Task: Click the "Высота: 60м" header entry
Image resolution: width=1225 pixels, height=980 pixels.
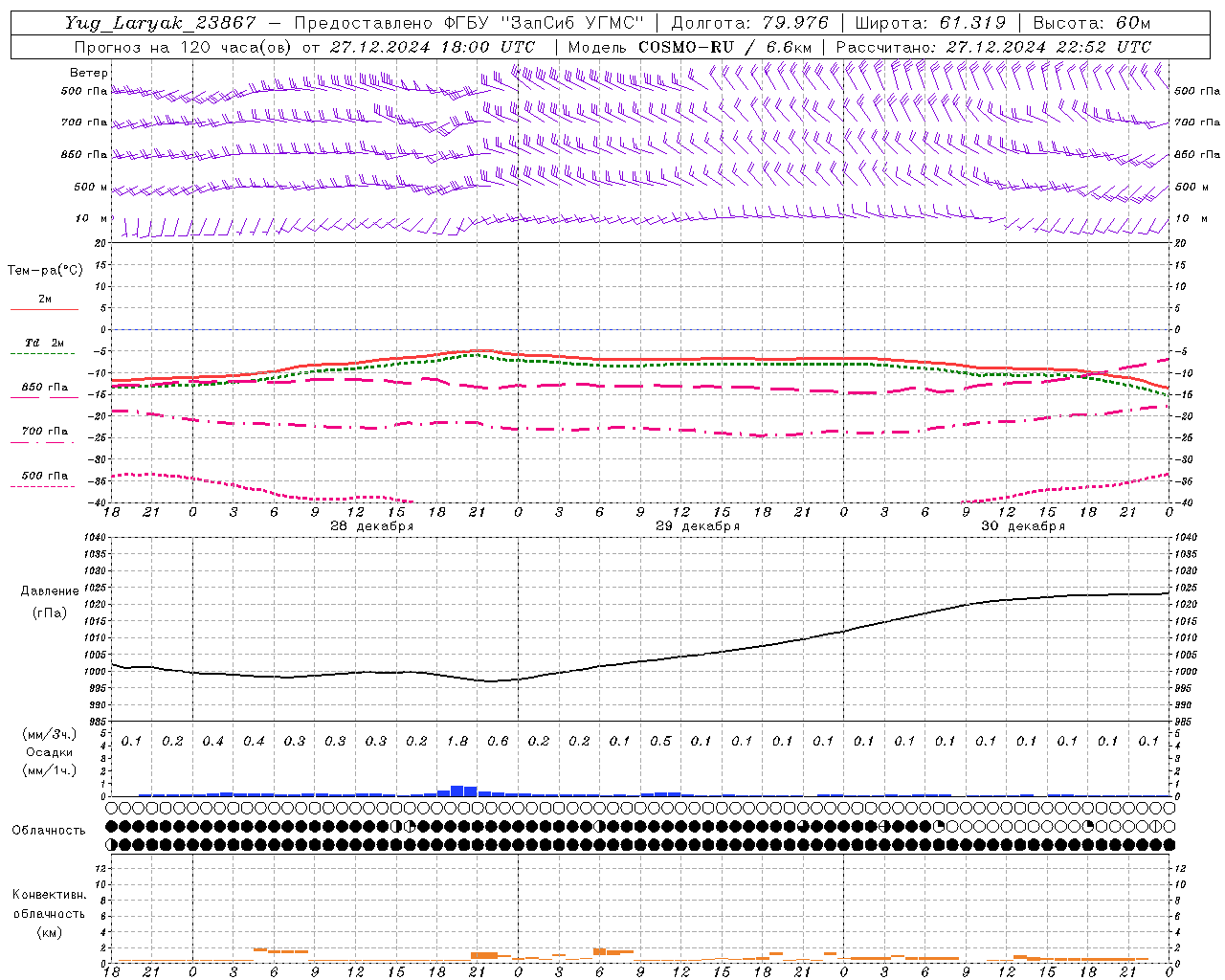Action: point(1091,23)
